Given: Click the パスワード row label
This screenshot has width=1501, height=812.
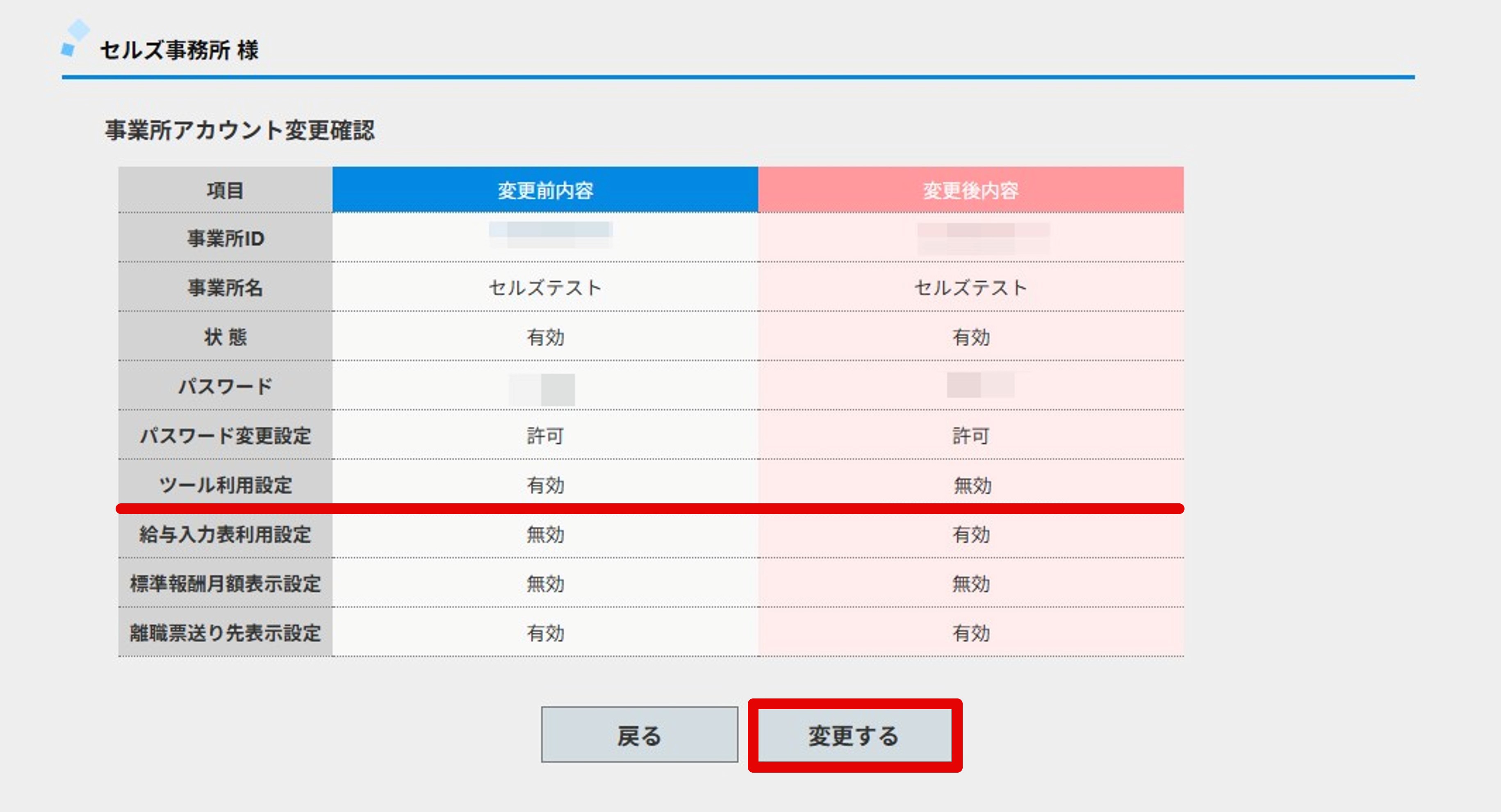Looking at the screenshot, I should [225, 386].
